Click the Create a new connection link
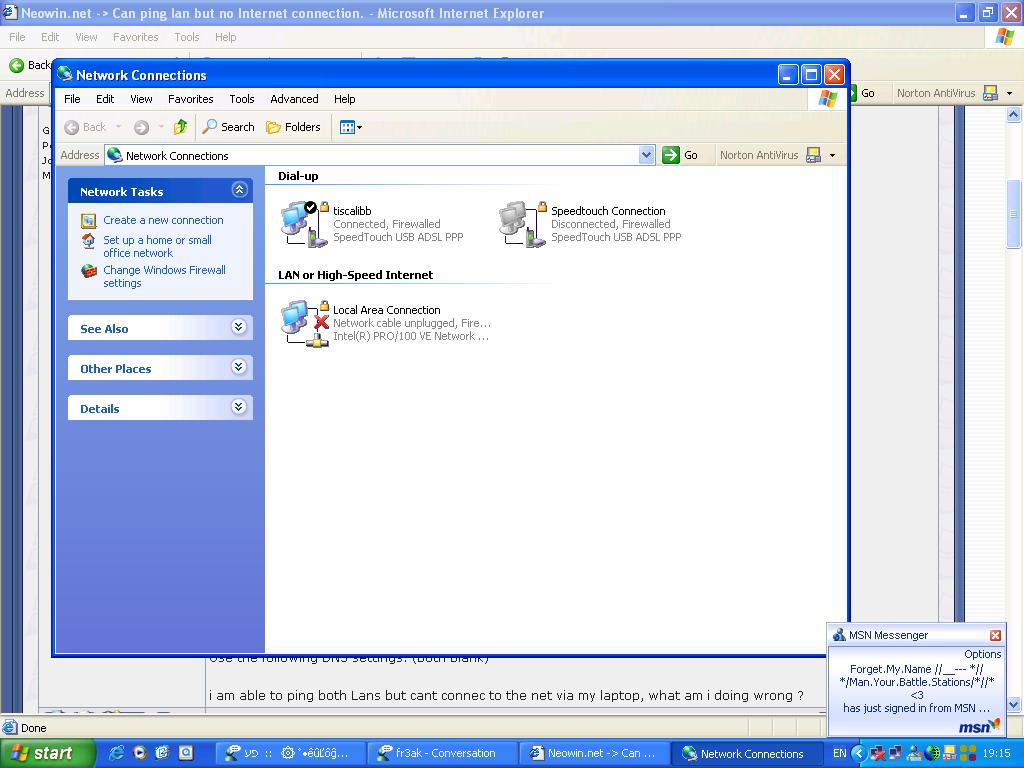This screenshot has height=768, width=1024. coord(163,220)
